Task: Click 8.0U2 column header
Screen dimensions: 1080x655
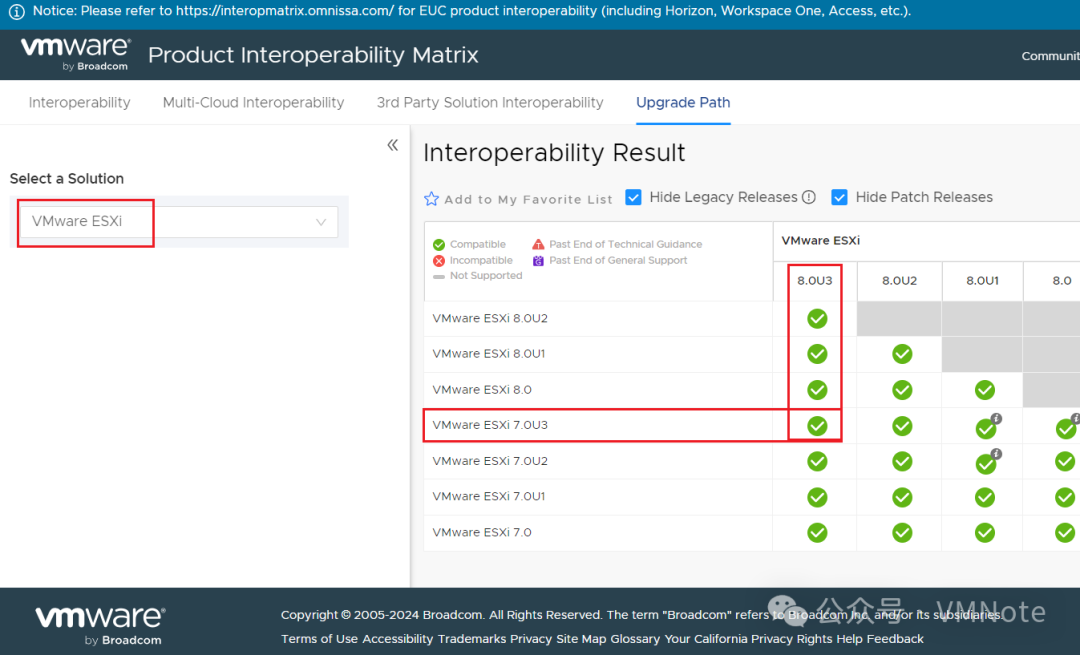Action: click(x=900, y=281)
